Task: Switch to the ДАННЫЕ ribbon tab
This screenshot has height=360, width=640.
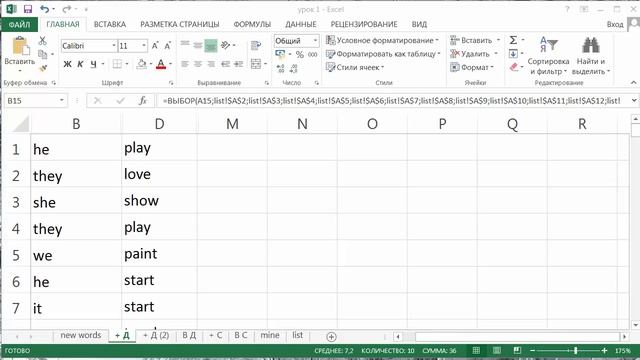Action: [300, 24]
